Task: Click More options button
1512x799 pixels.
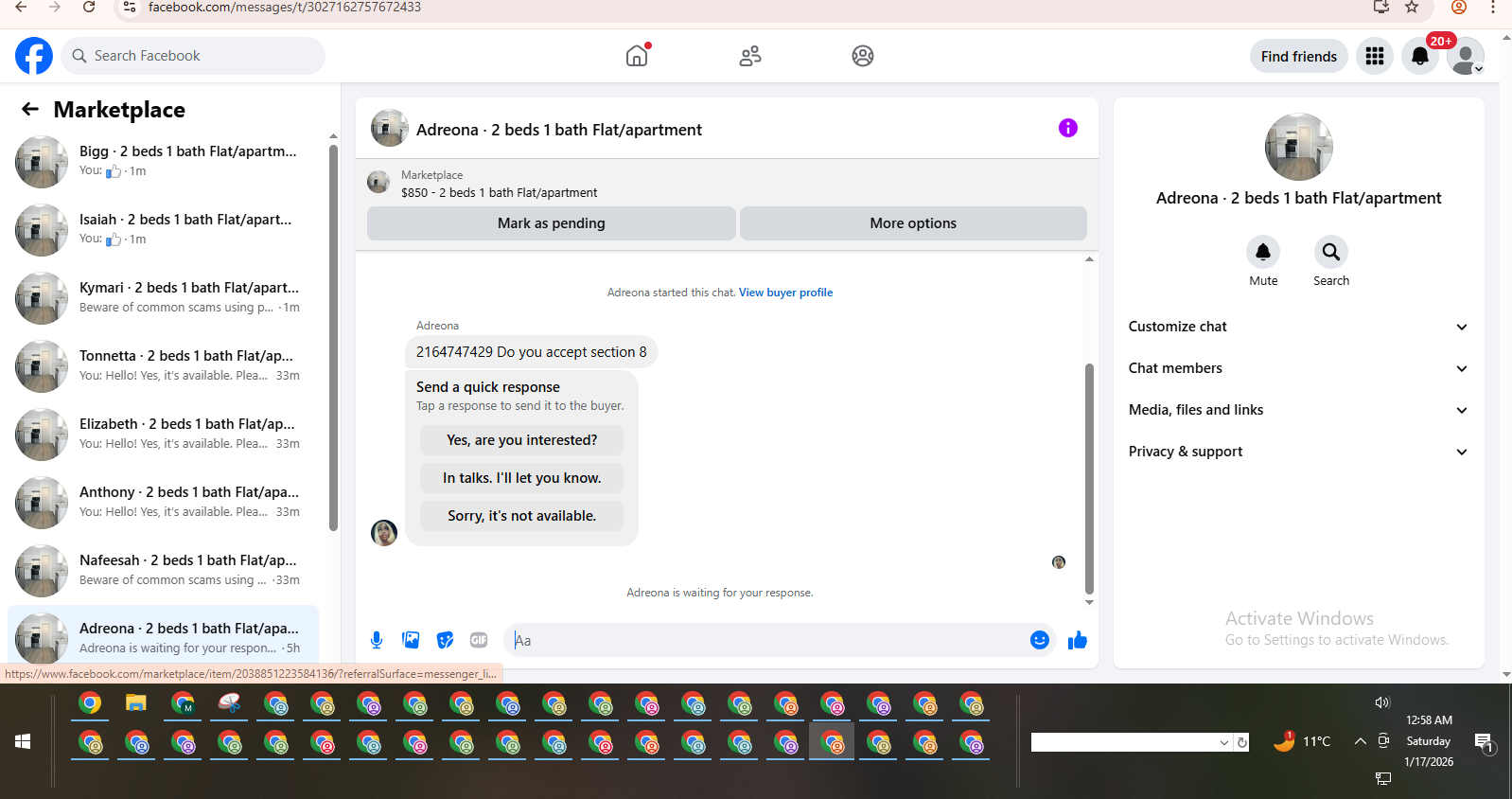Action: coord(913,223)
